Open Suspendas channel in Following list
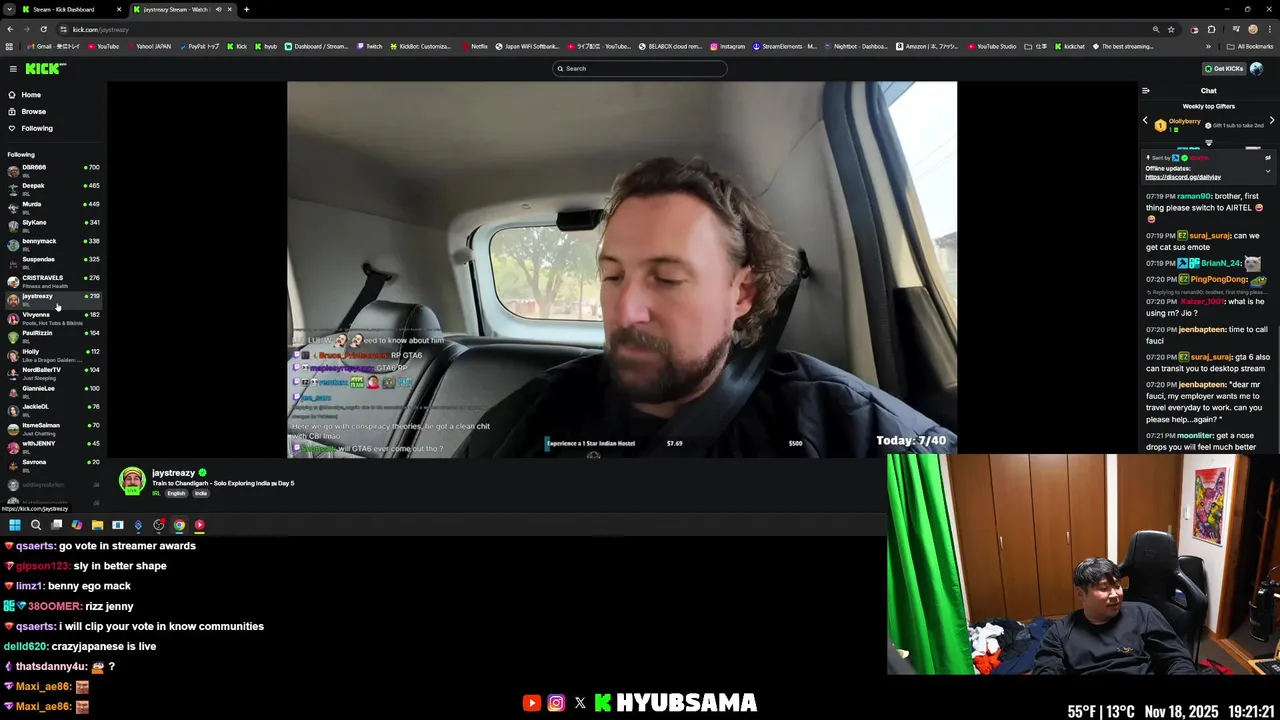This screenshot has height=720, width=1280. (52, 262)
